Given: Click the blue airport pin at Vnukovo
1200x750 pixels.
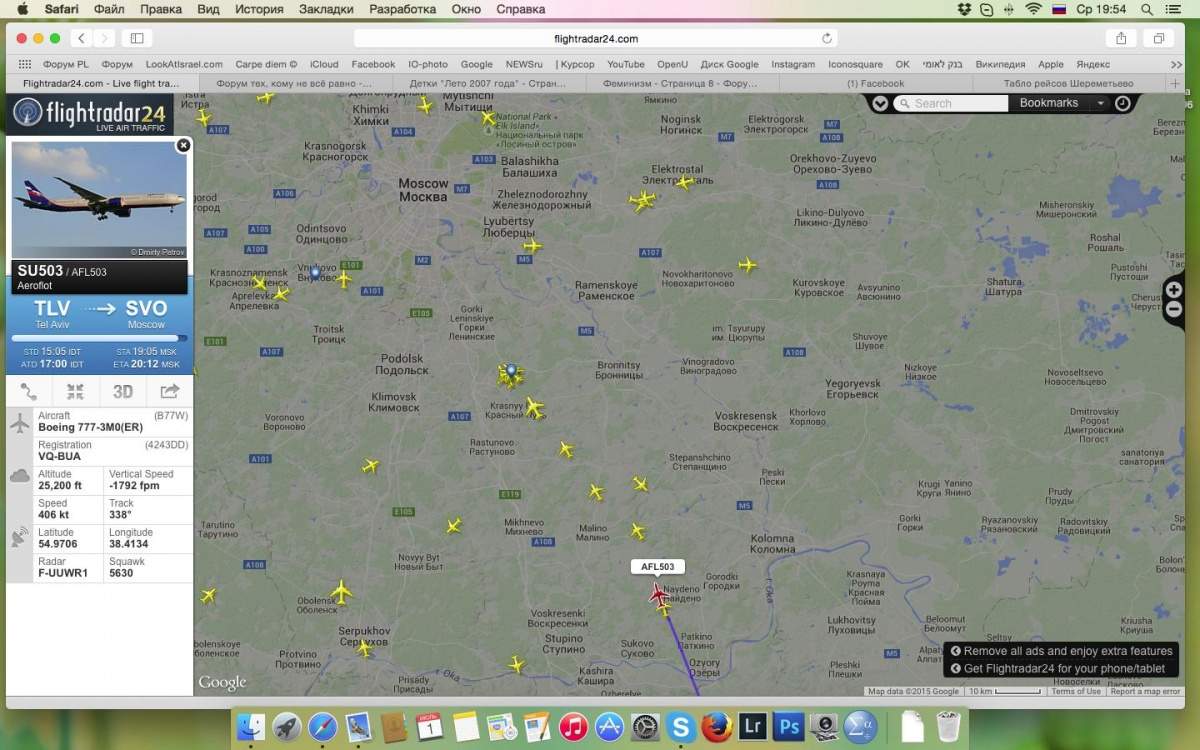Looking at the screenshot, I should pyautogui.click(x=315, y=272).
